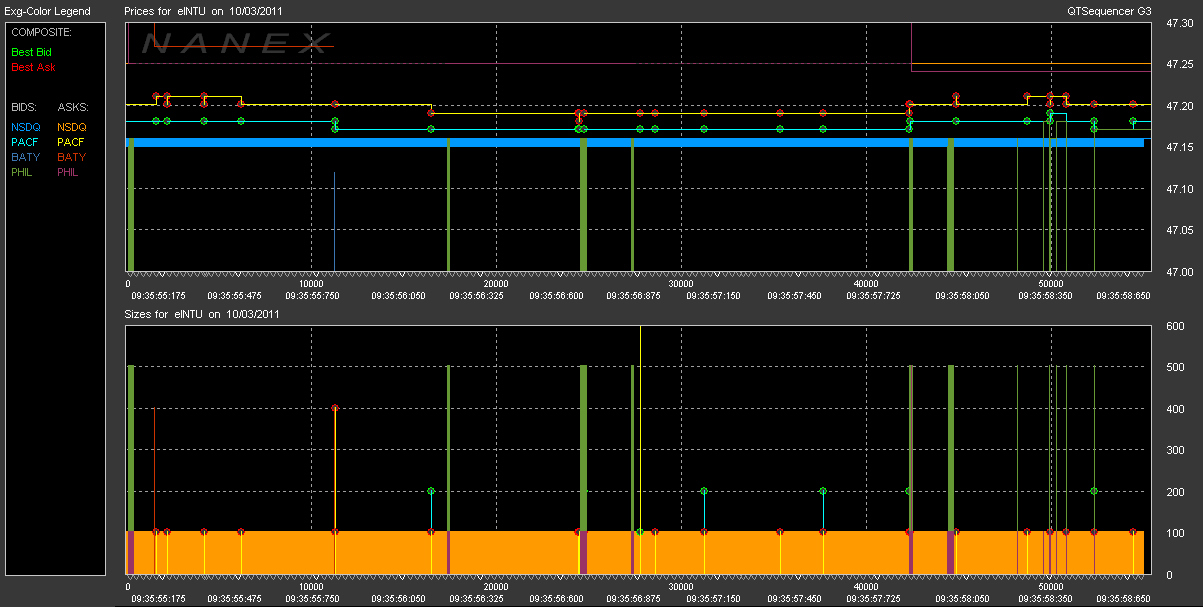Click the red Best Ask legend entry
The width and height of the screenshot is (1203, 607).
(33, 67)
